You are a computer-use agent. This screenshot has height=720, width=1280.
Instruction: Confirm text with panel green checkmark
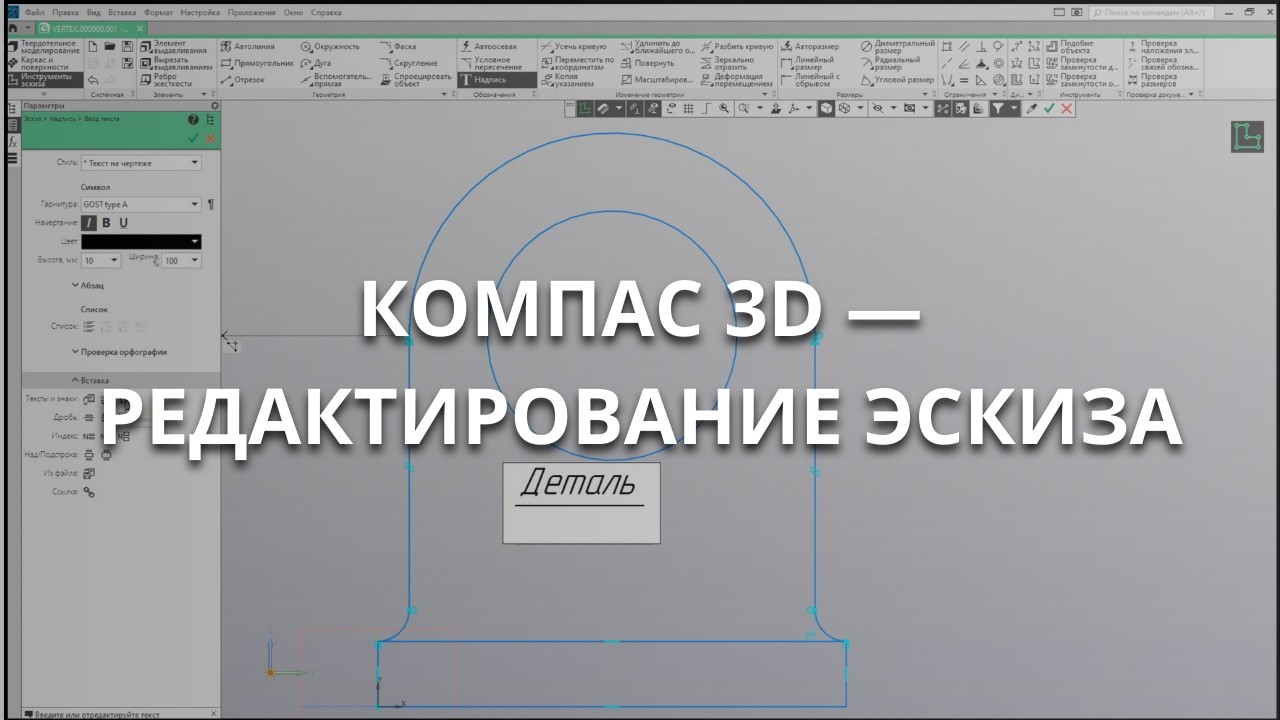[x=193, y=138]
